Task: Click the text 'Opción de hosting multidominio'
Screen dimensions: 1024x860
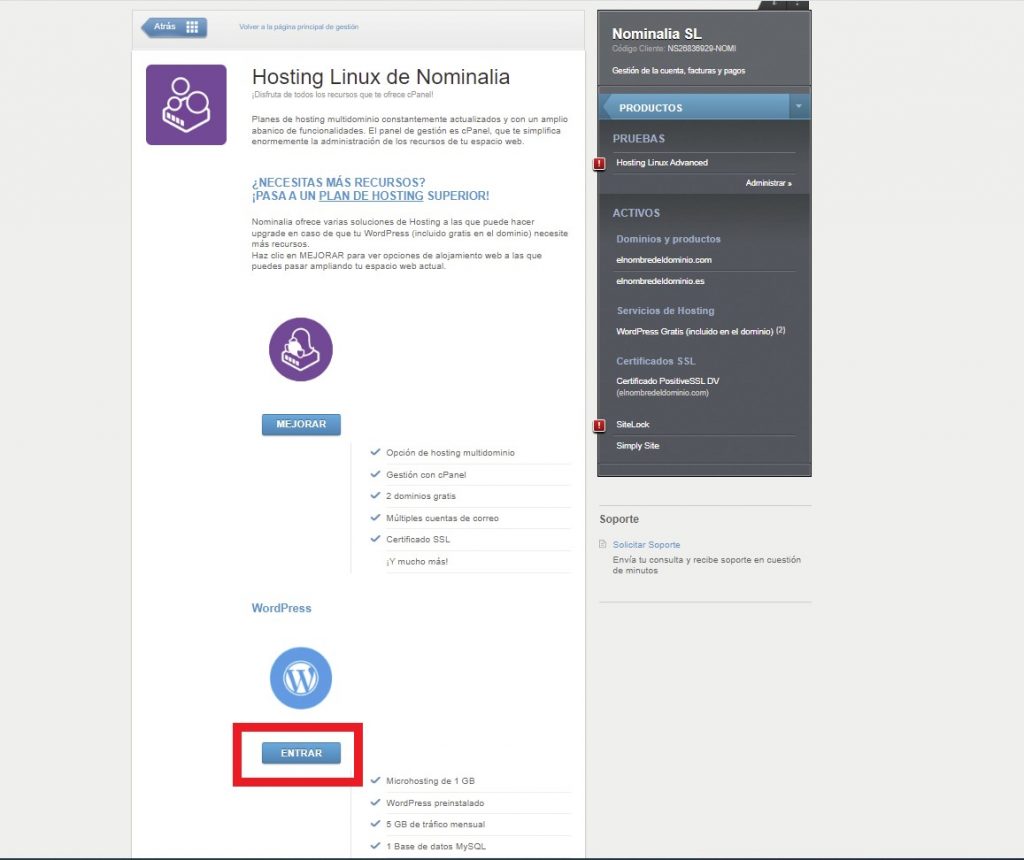Action: point(450,453)
